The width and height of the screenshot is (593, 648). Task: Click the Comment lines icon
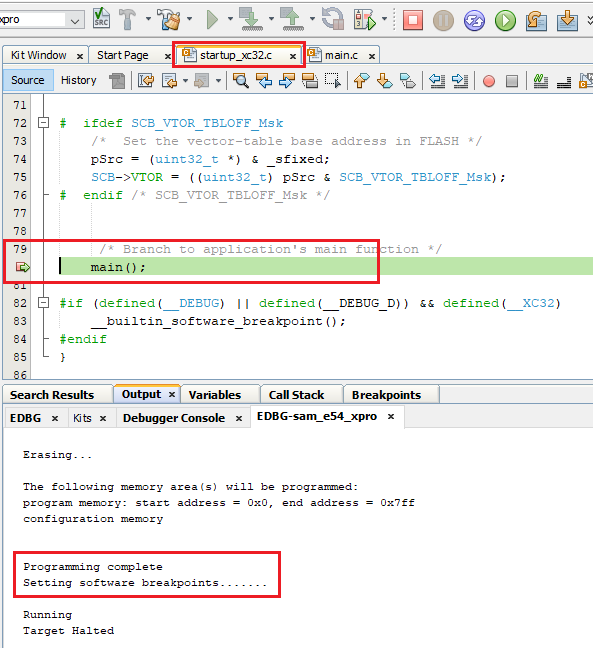pyautogui.click(x=541, y=80)
